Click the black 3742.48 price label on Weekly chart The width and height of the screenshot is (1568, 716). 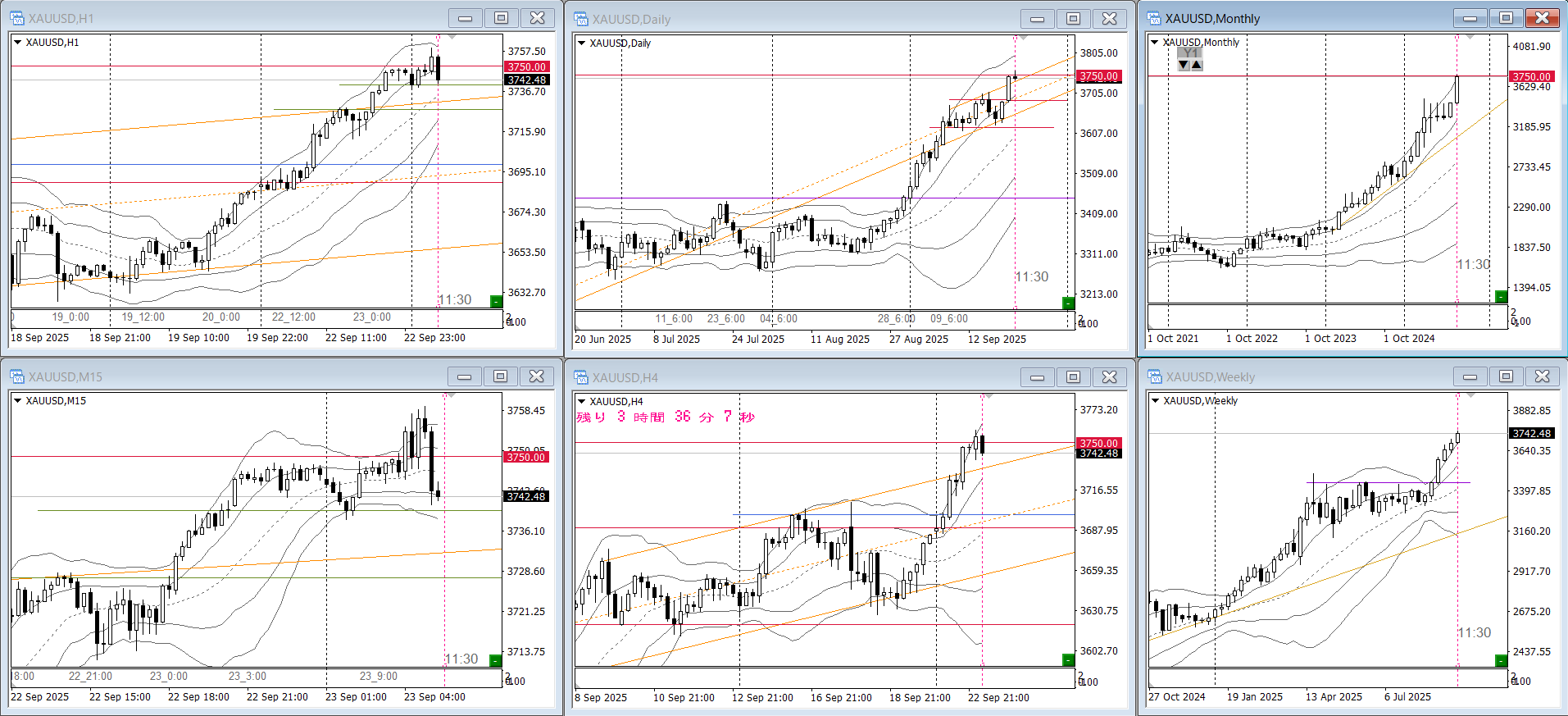coord(1531,433)
